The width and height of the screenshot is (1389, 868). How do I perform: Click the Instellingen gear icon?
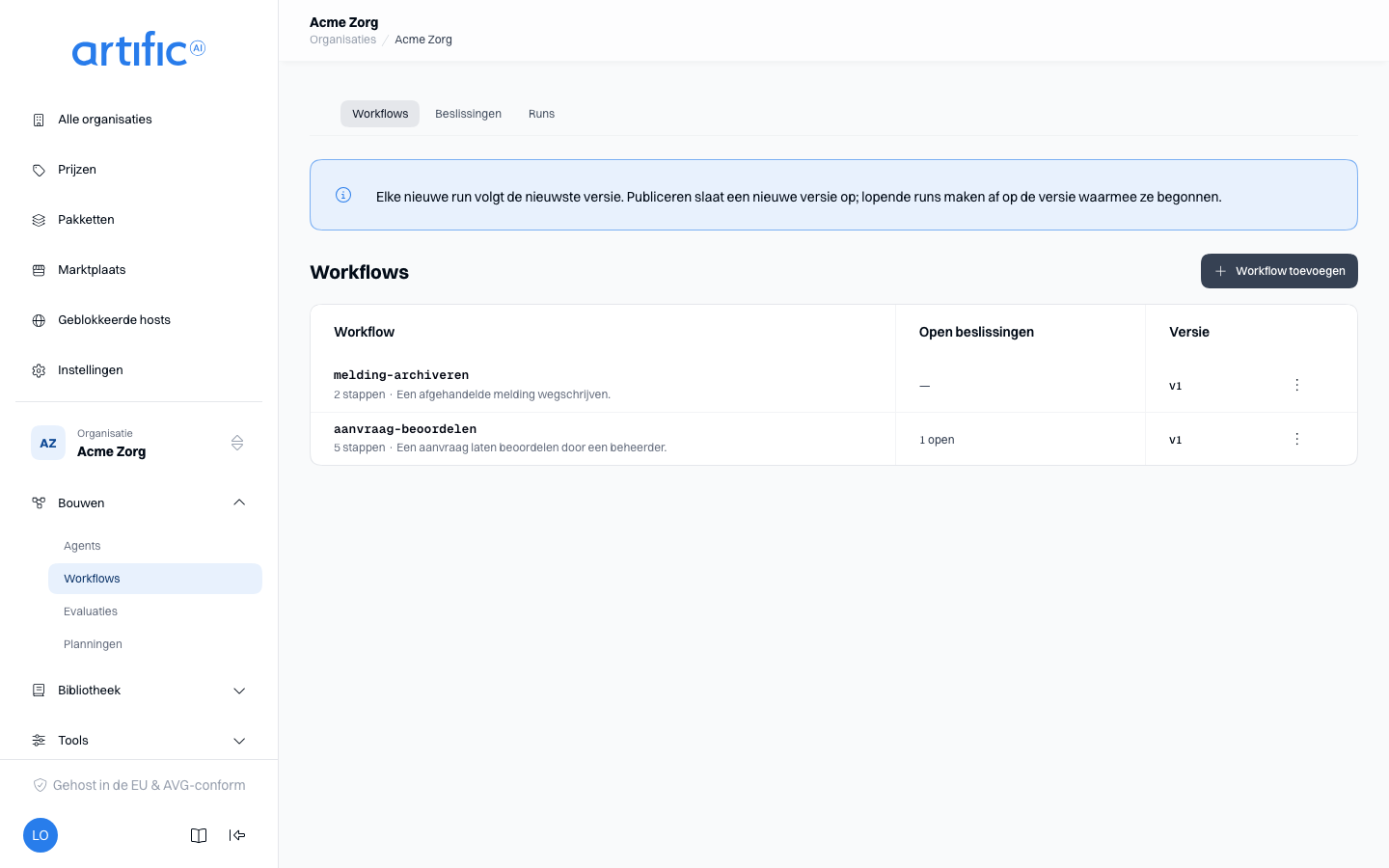point(39,370)
